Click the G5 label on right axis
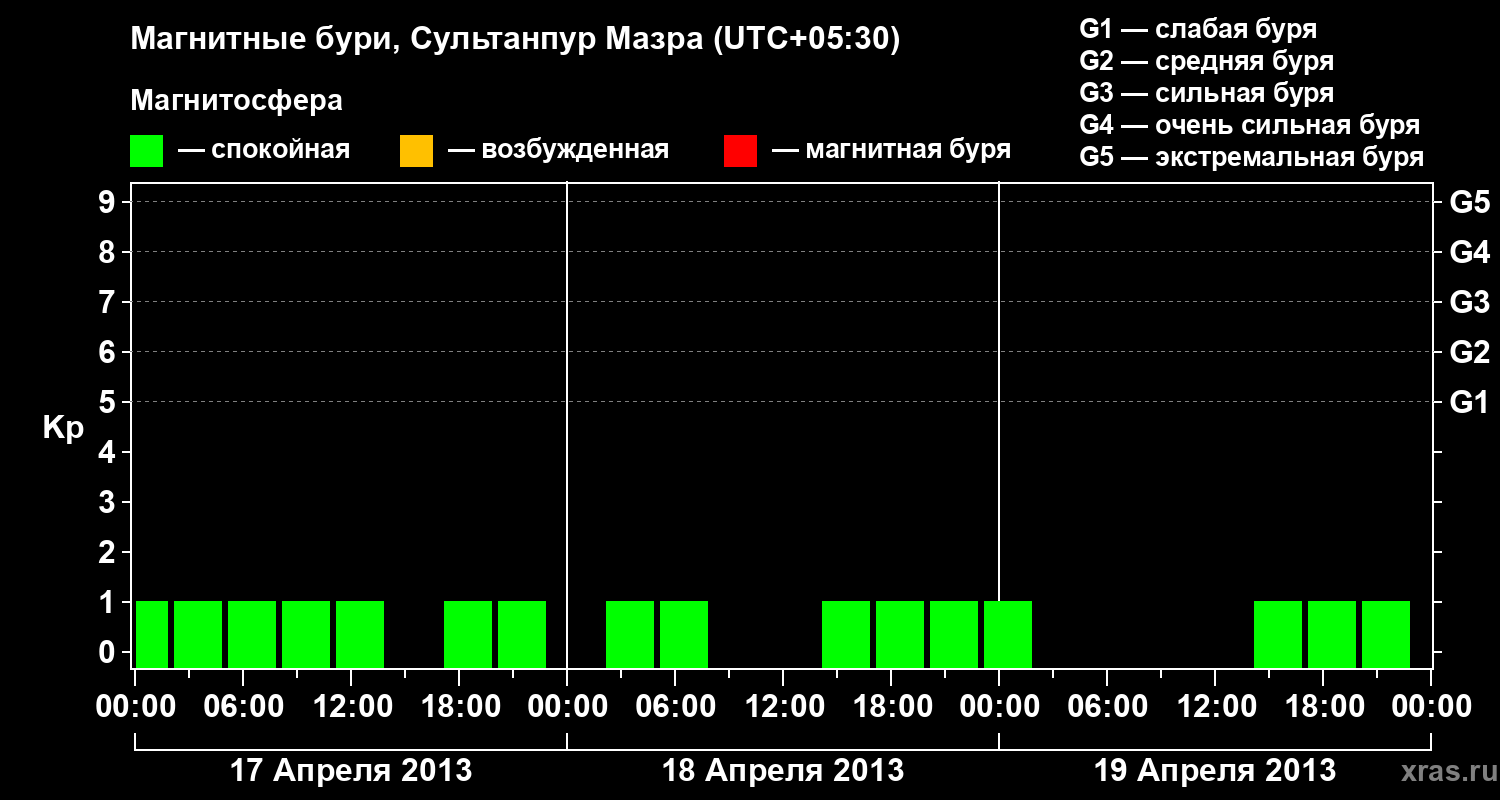The height and width of the screenshot is (800, 1500). 1469,202
